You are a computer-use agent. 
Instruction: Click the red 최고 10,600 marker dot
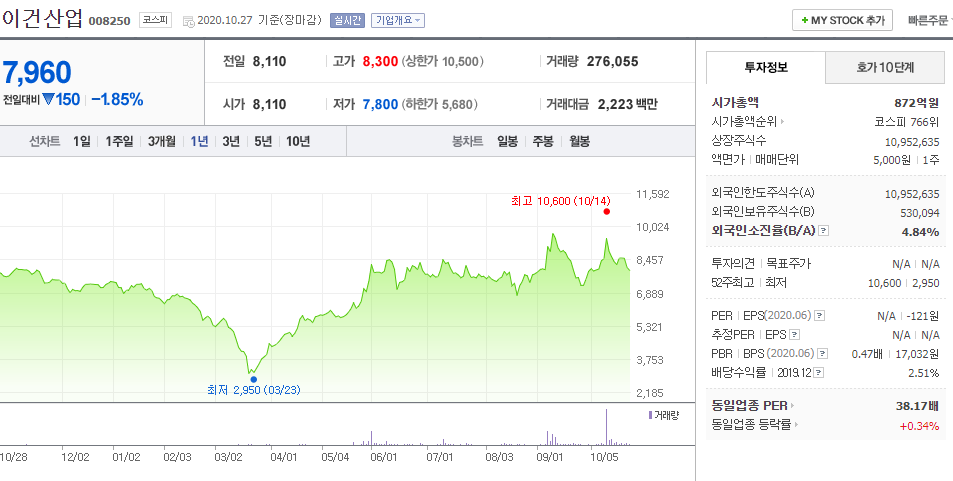607,212
